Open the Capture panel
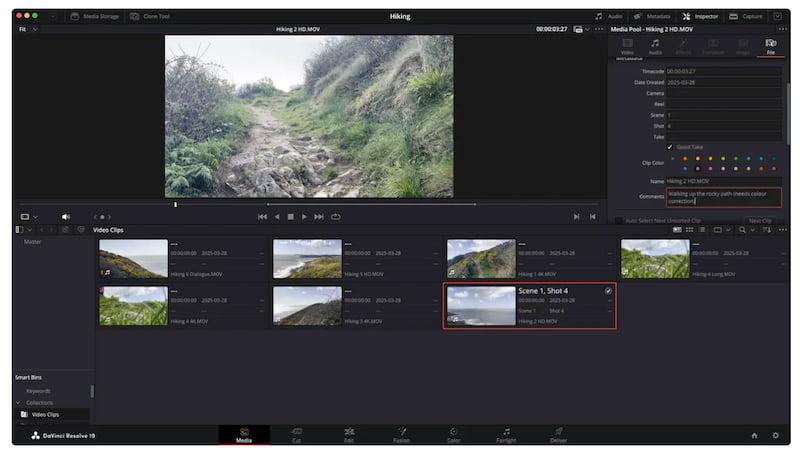This screenshot has width=800, height=454. point(745,16)
